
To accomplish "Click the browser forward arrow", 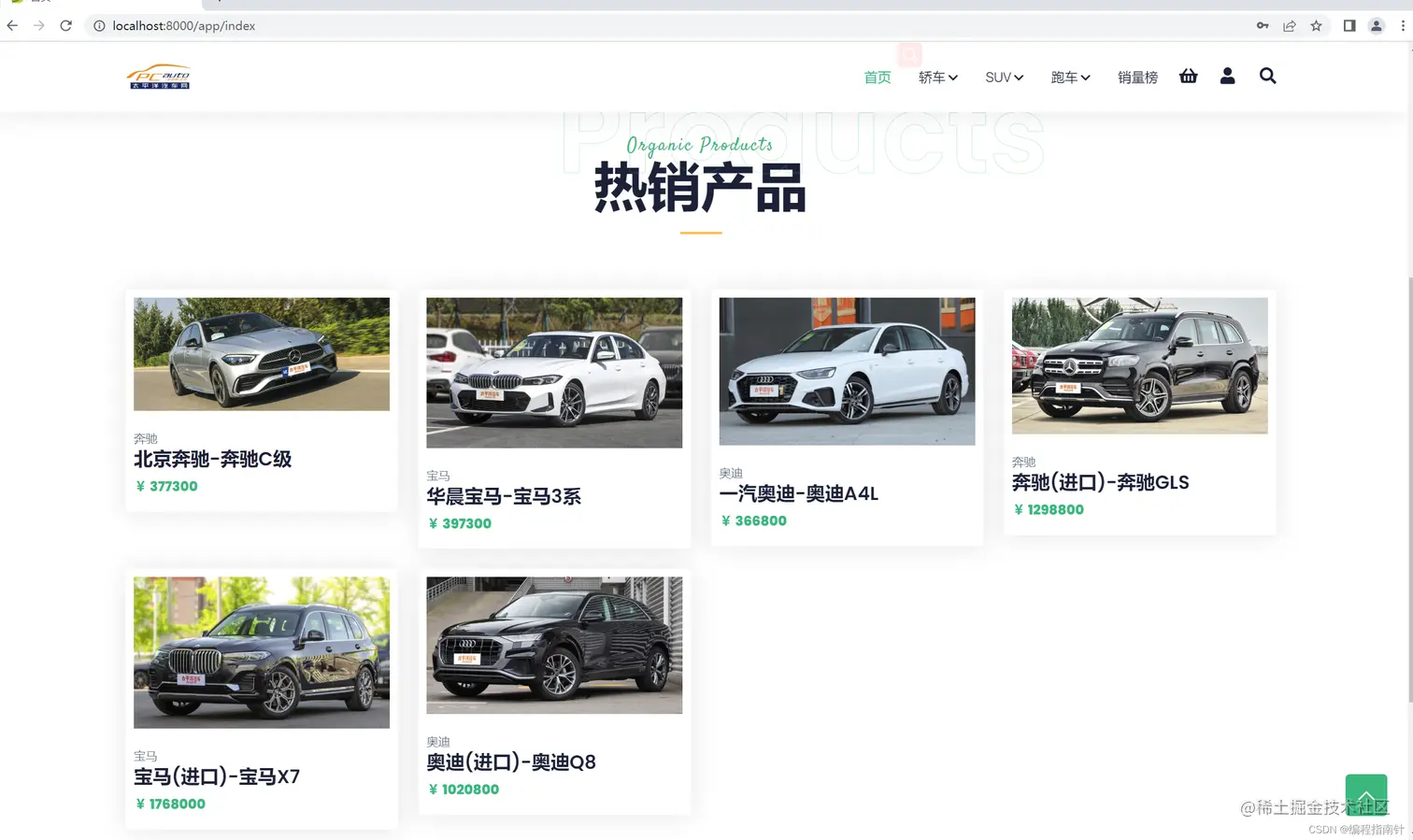I will pyautogui.click(x=38, y=26).
